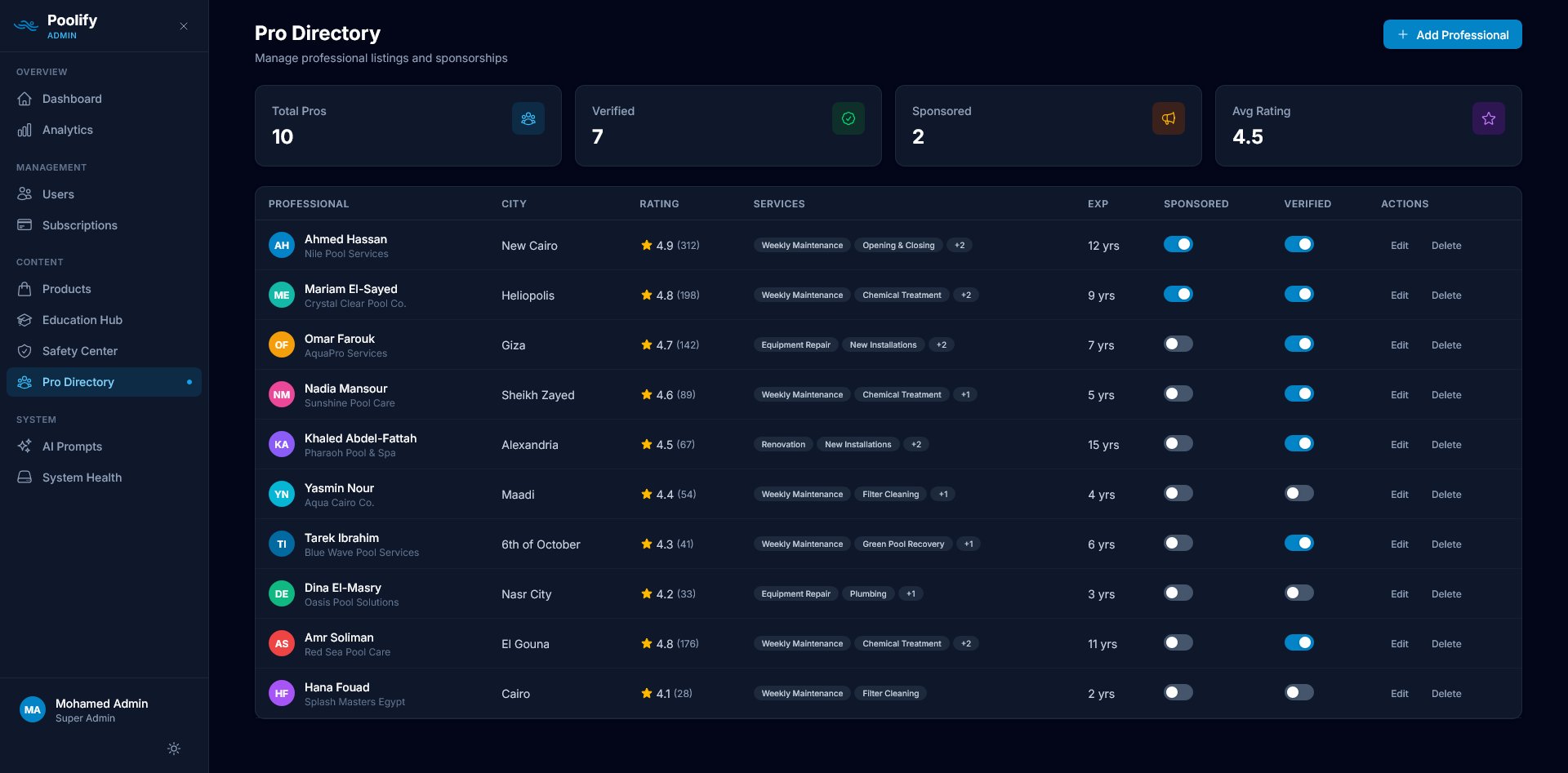Click the megaphone icon on the Sponsored card
Image resolution: width=1568 pixels, height=773 pixels.
click(x=1168, y=118)
